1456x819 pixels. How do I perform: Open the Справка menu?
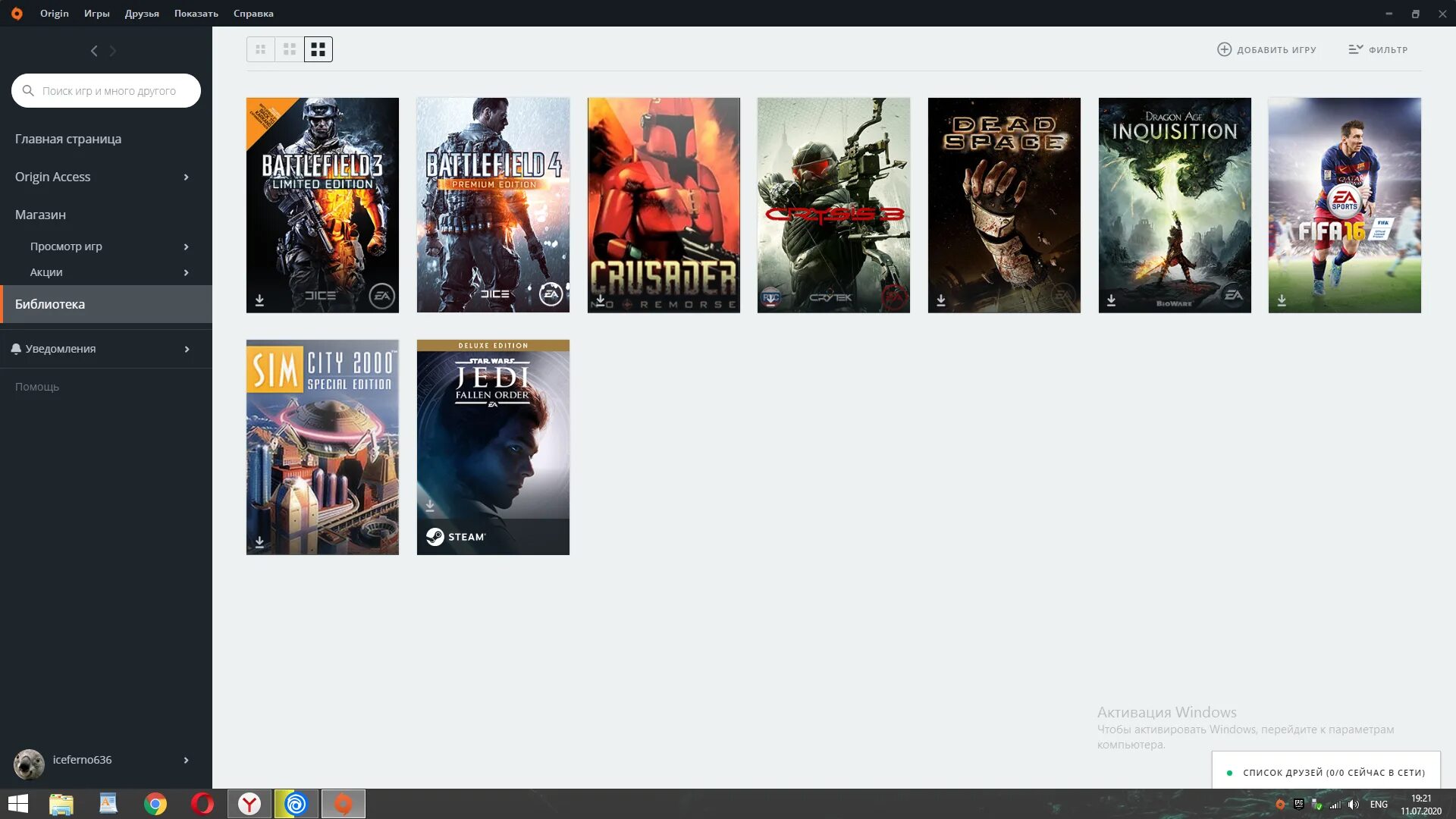click(253, 14)
